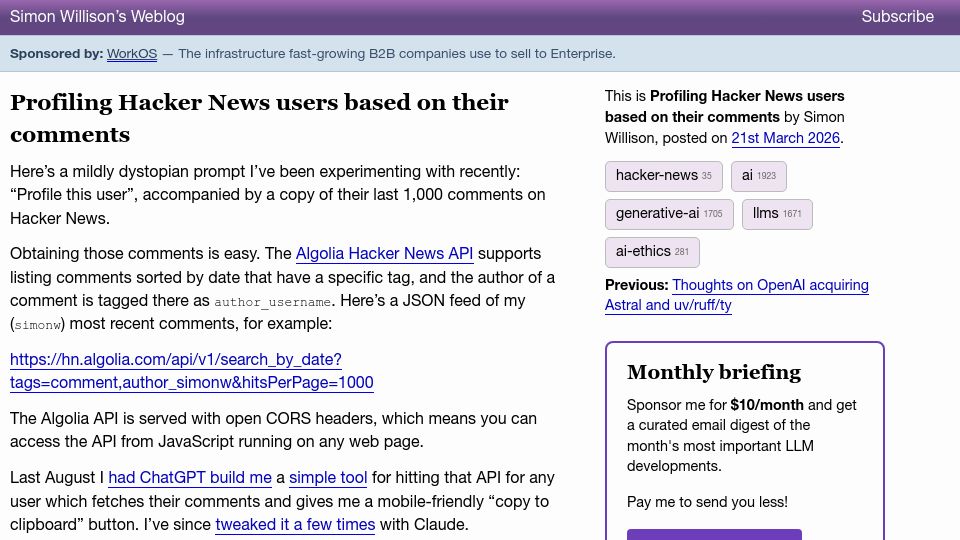
Task: Open the 'simple tool' link
Action: 328,478
